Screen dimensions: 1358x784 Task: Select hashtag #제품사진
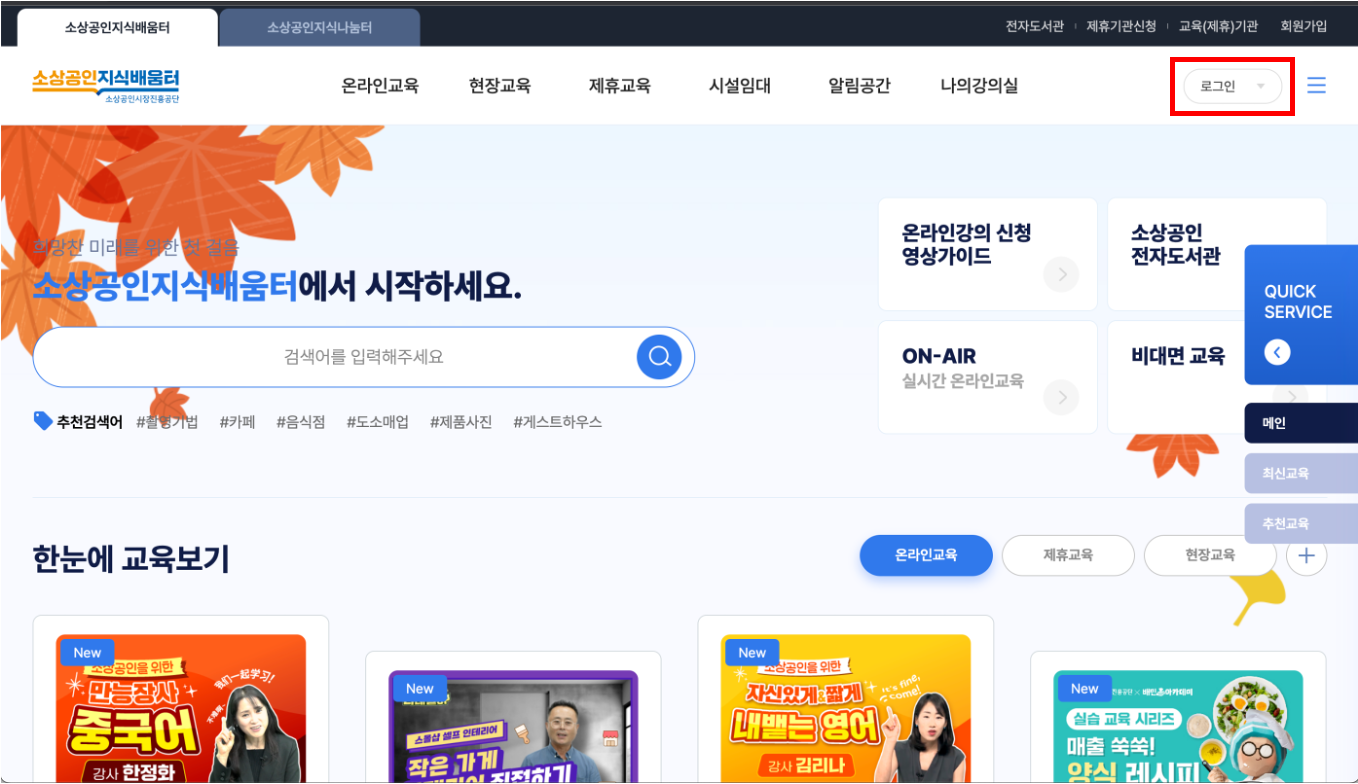pos(461,422)
